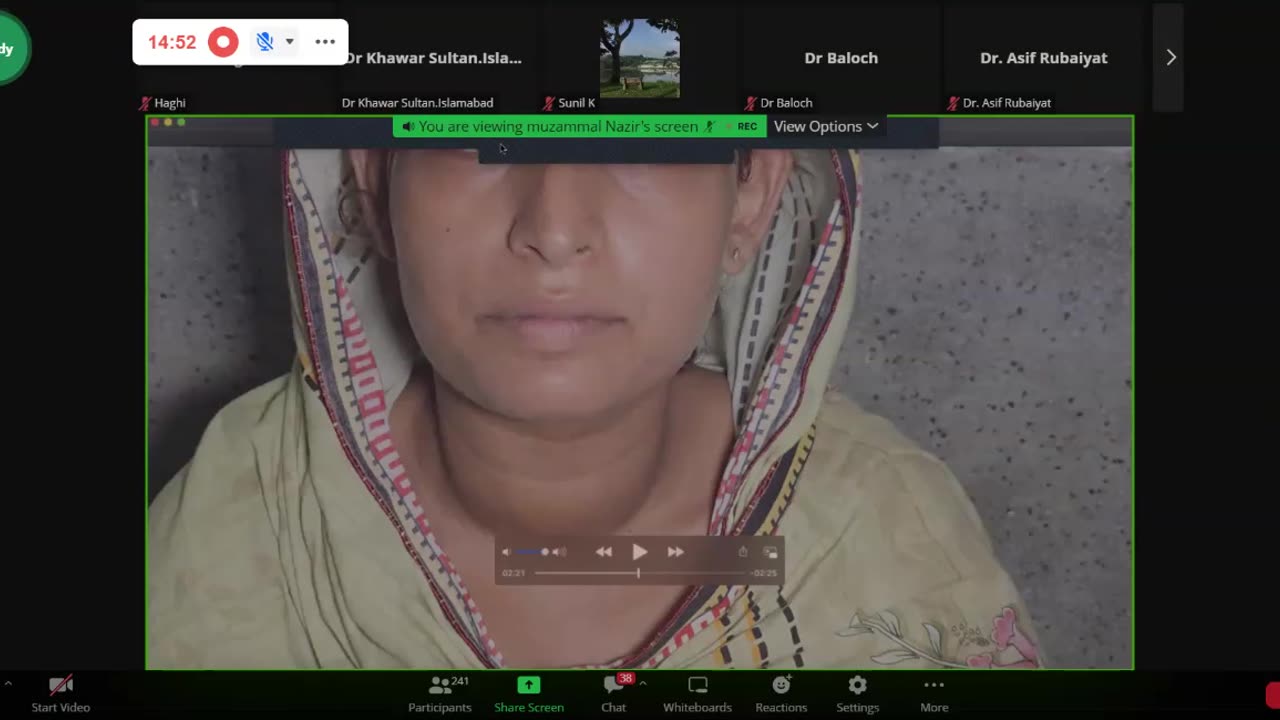Toggle picture-in-picture in the video player

click(x=770, y=552)
